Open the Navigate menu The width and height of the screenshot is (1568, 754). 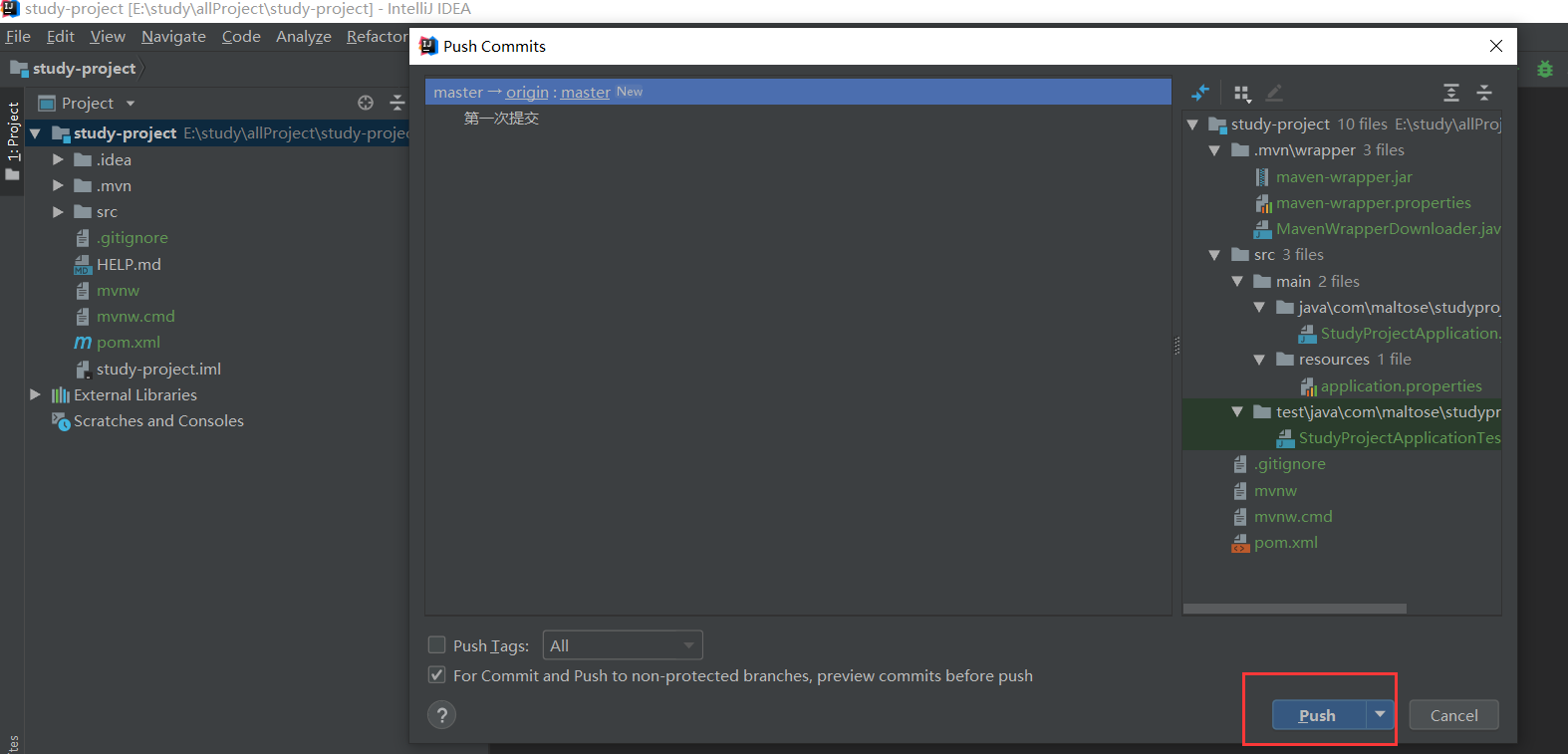pos(173,37)
